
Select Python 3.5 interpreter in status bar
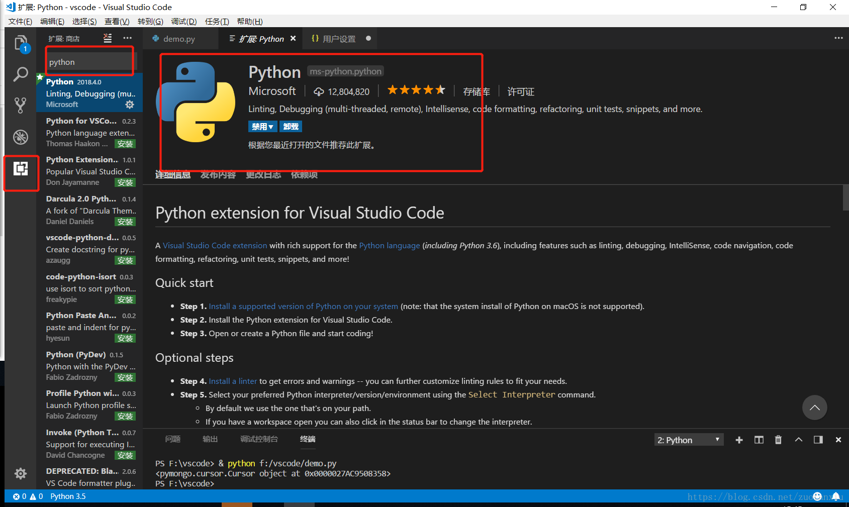point(68,496)
